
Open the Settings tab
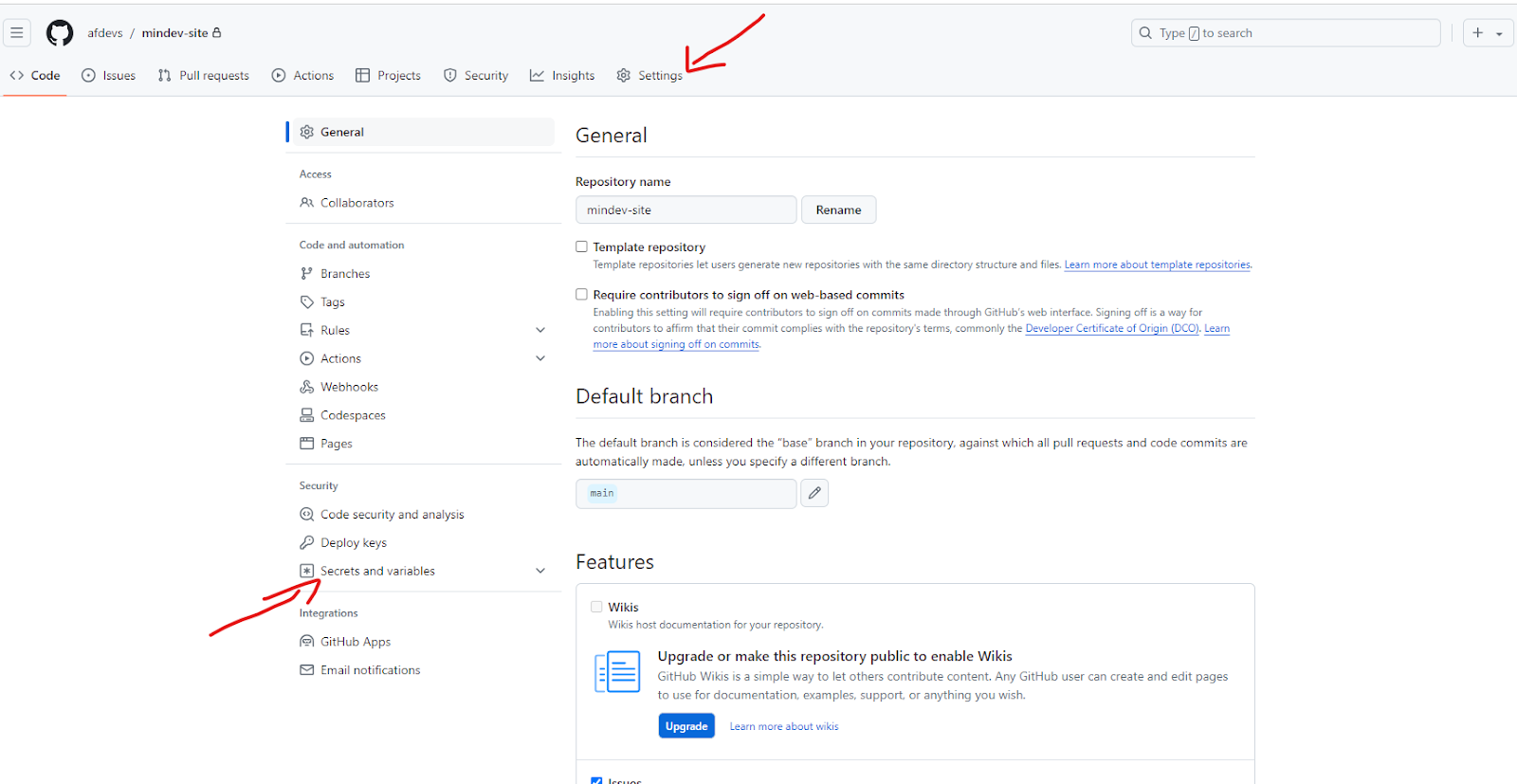[x=649, y=75]
